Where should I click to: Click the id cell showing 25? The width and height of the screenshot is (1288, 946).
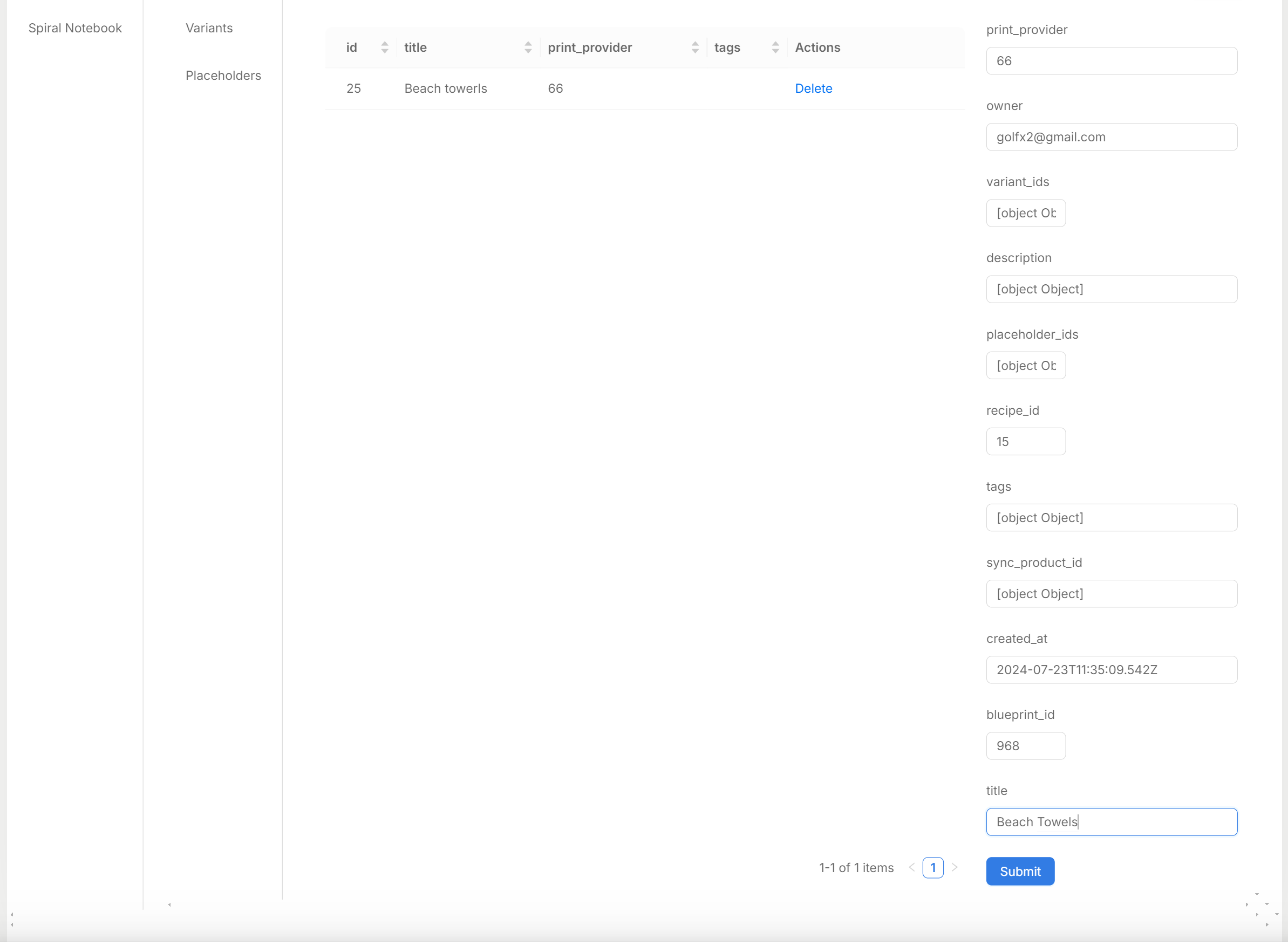(353, 88)
